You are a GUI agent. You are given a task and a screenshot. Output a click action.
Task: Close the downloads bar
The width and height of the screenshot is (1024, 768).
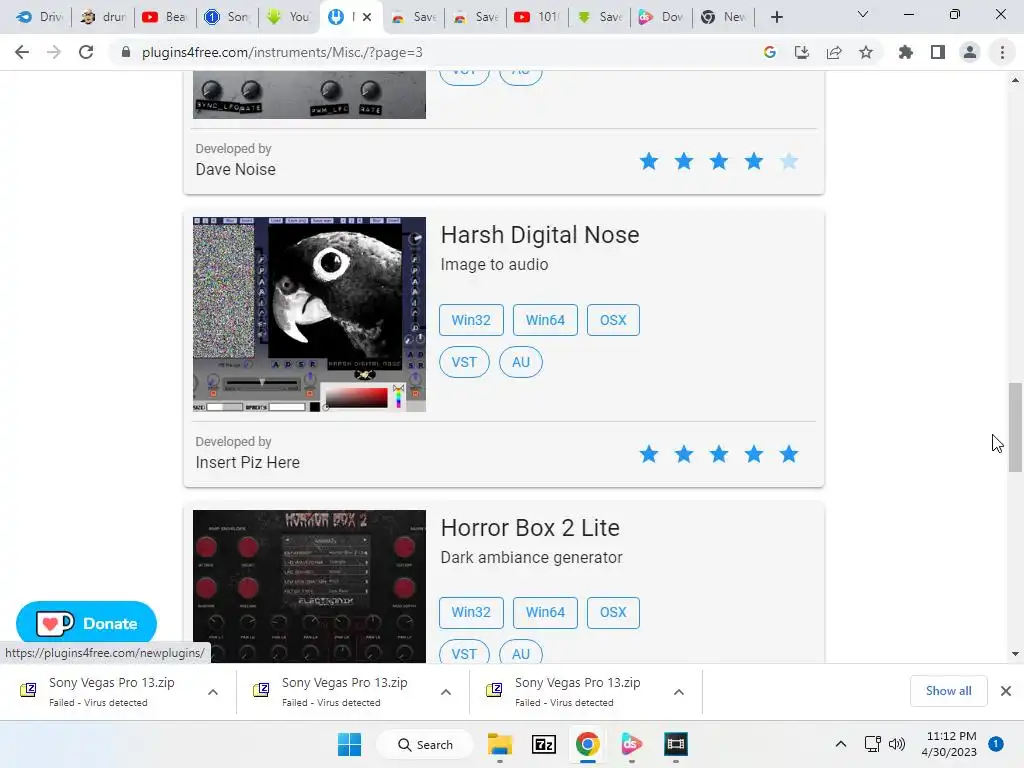(x=1006, y=691)
